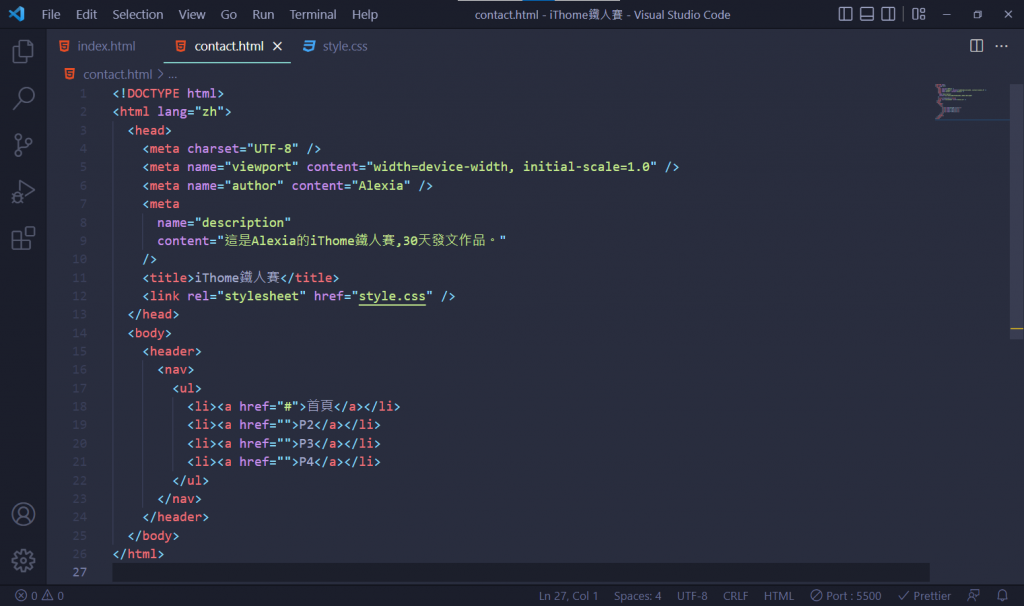
Task: Toggle Panel layout icon
Action: click(x=867, y=14)
